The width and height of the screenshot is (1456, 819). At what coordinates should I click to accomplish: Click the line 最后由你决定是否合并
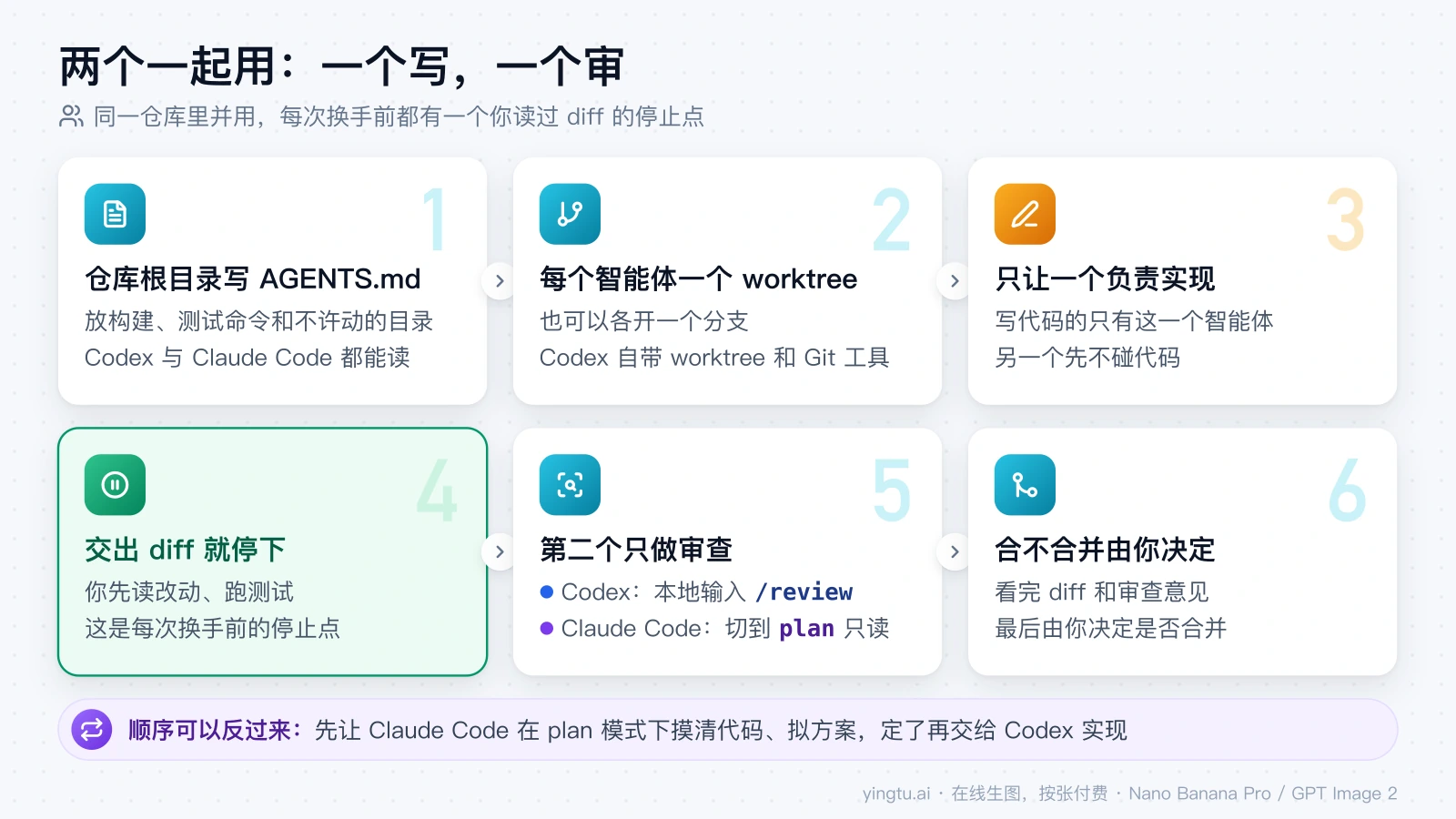click(x=1110, y=629)
